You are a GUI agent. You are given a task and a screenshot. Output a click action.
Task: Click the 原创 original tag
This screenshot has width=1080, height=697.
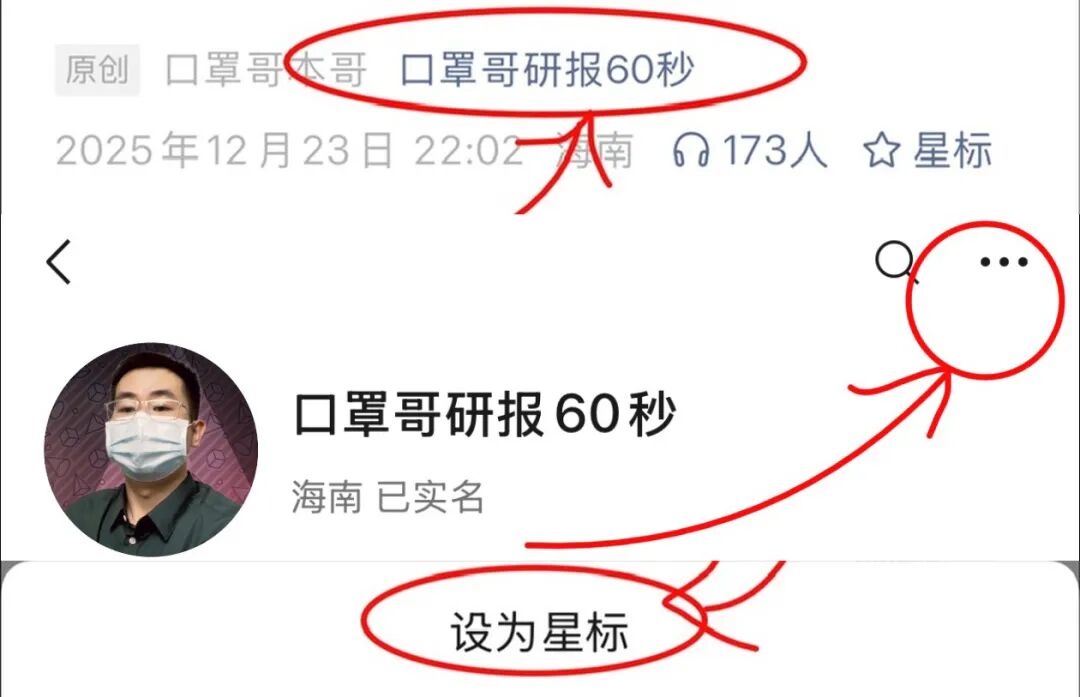click(x=97, y=70)
